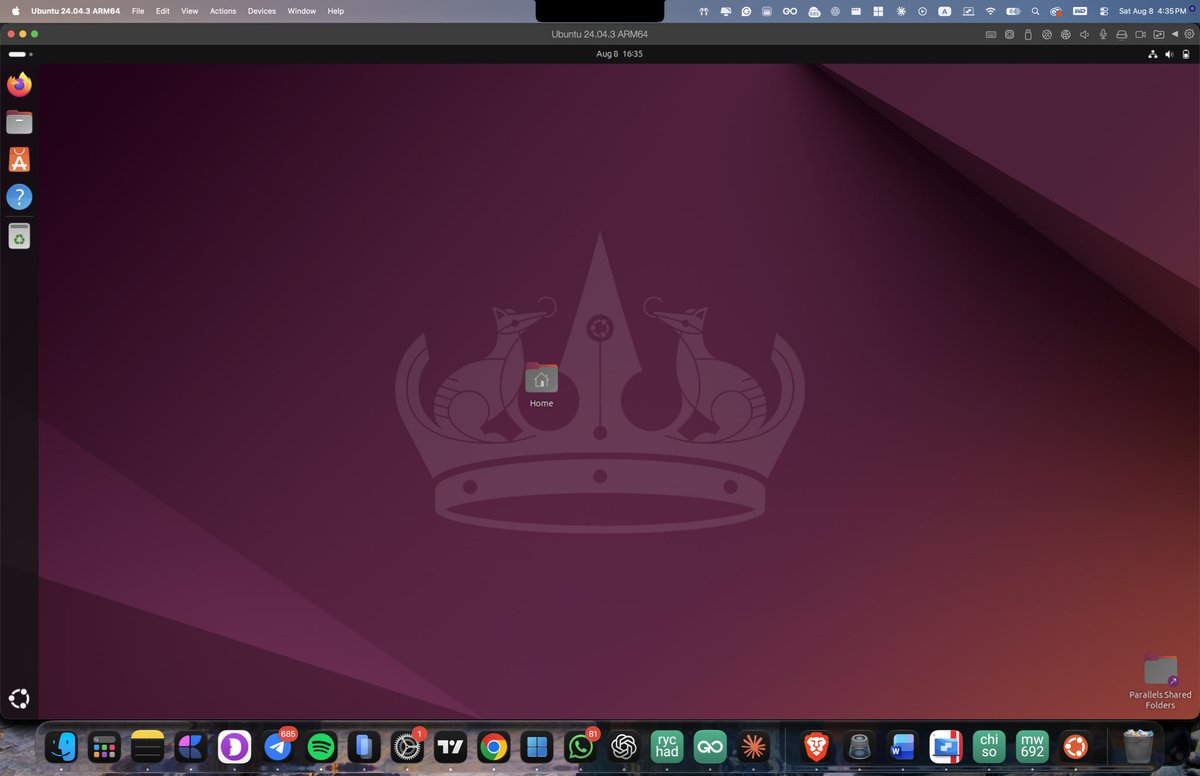Open the Aug 8 16:35 clock menu
The image size is (1200, 776).
(619, 54)
